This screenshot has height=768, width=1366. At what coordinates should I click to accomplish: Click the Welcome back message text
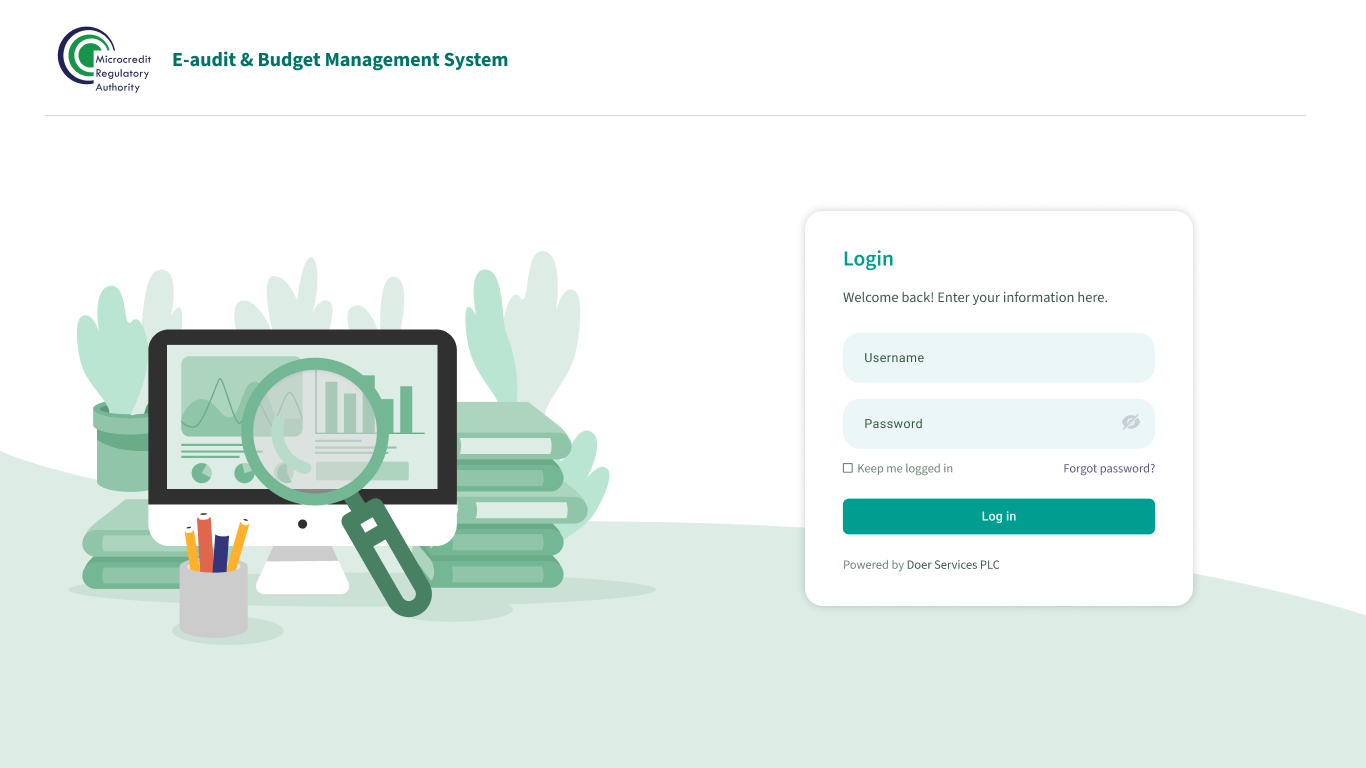tap(975, 298)
